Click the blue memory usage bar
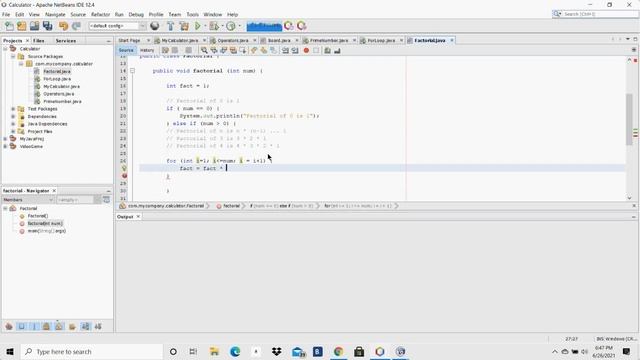Image resolution: width=640 pixels, height=360 pixels. pyautogui.click(x=264, y=26)
